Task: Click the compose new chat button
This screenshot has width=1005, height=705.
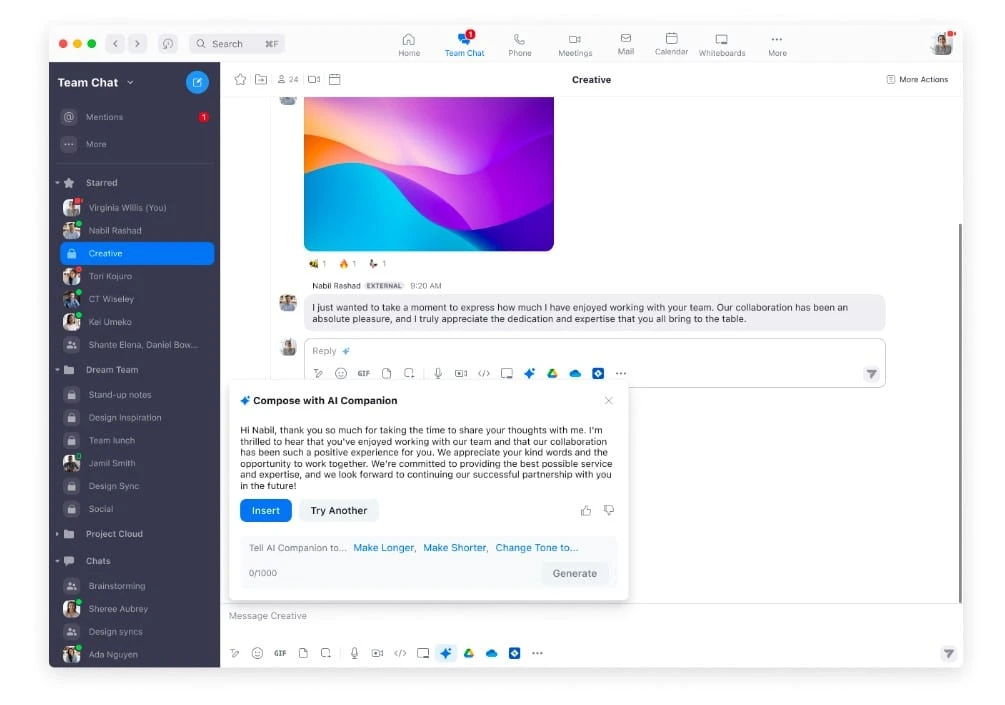Action: tap(197, 82)
